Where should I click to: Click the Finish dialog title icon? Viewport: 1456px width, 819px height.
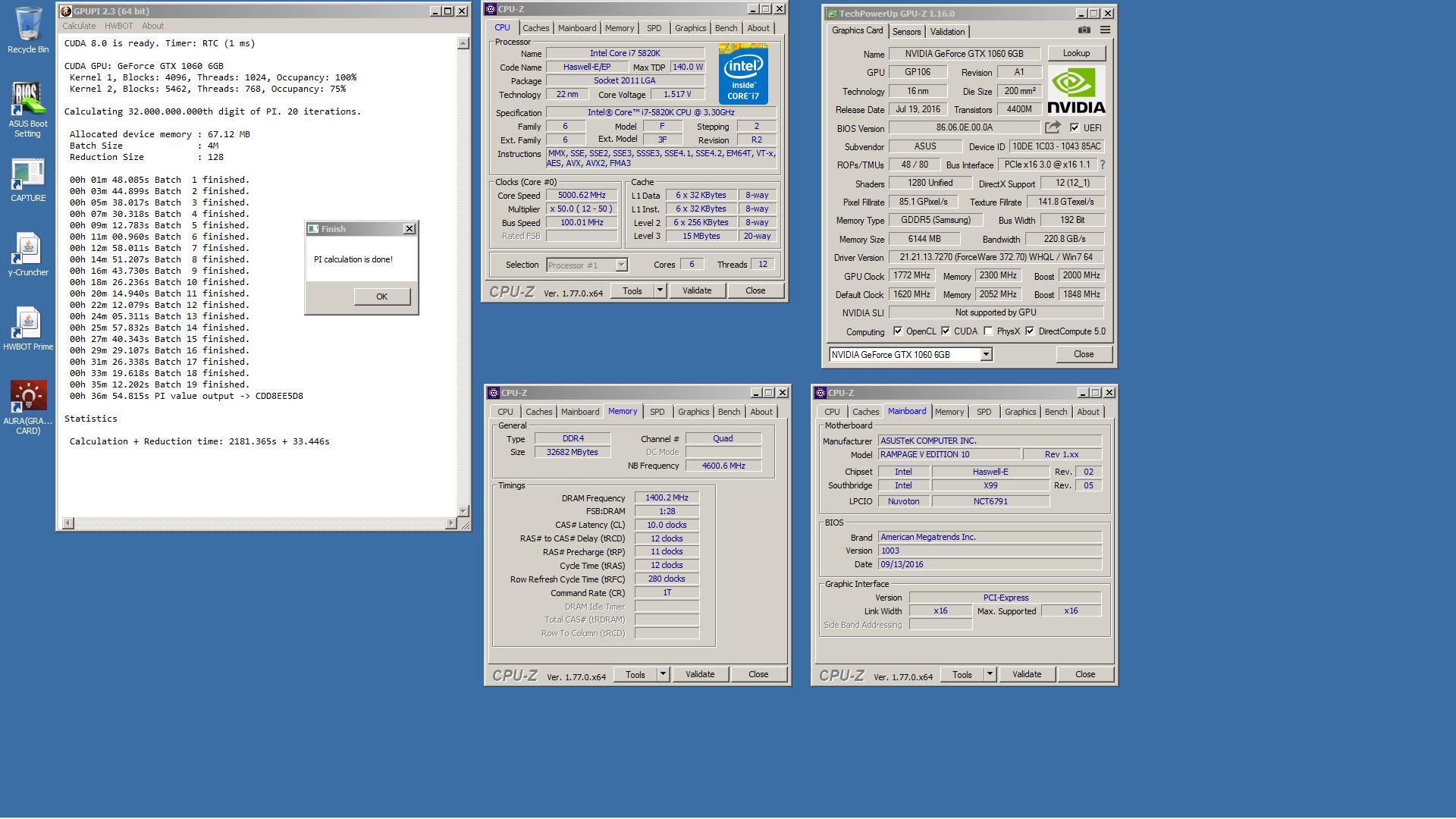coord(312,229)
